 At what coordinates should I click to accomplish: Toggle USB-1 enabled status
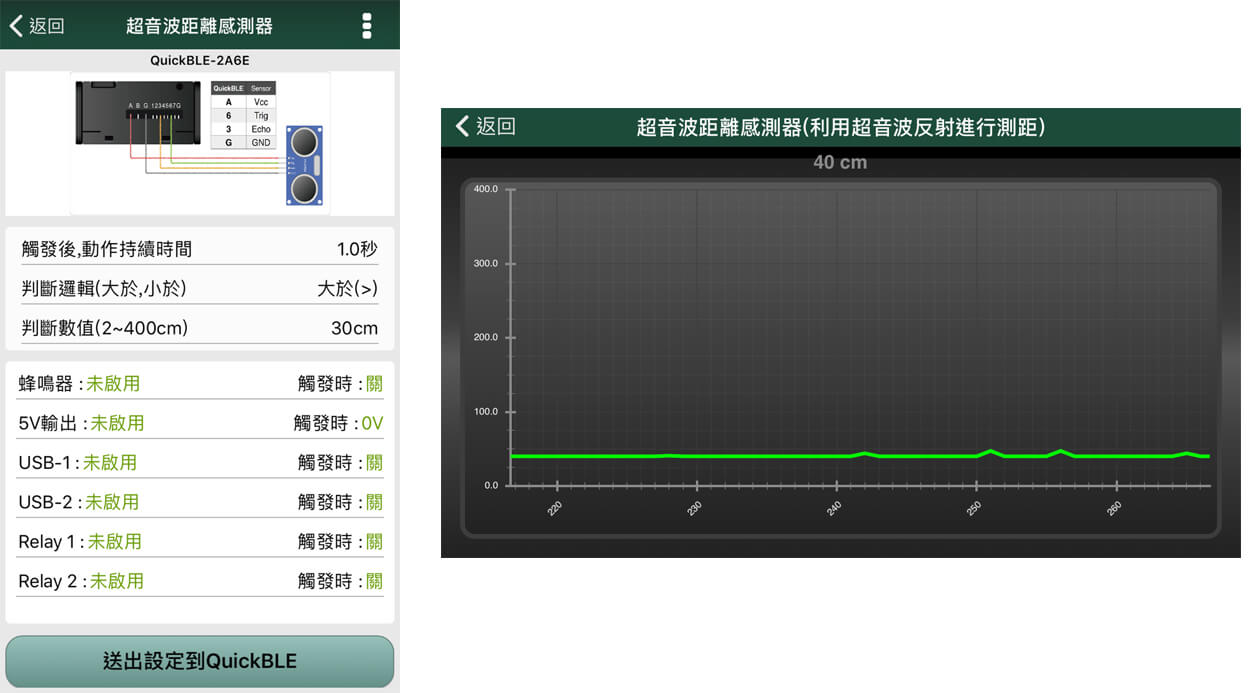pyautogui.click(x=110, y=463)
